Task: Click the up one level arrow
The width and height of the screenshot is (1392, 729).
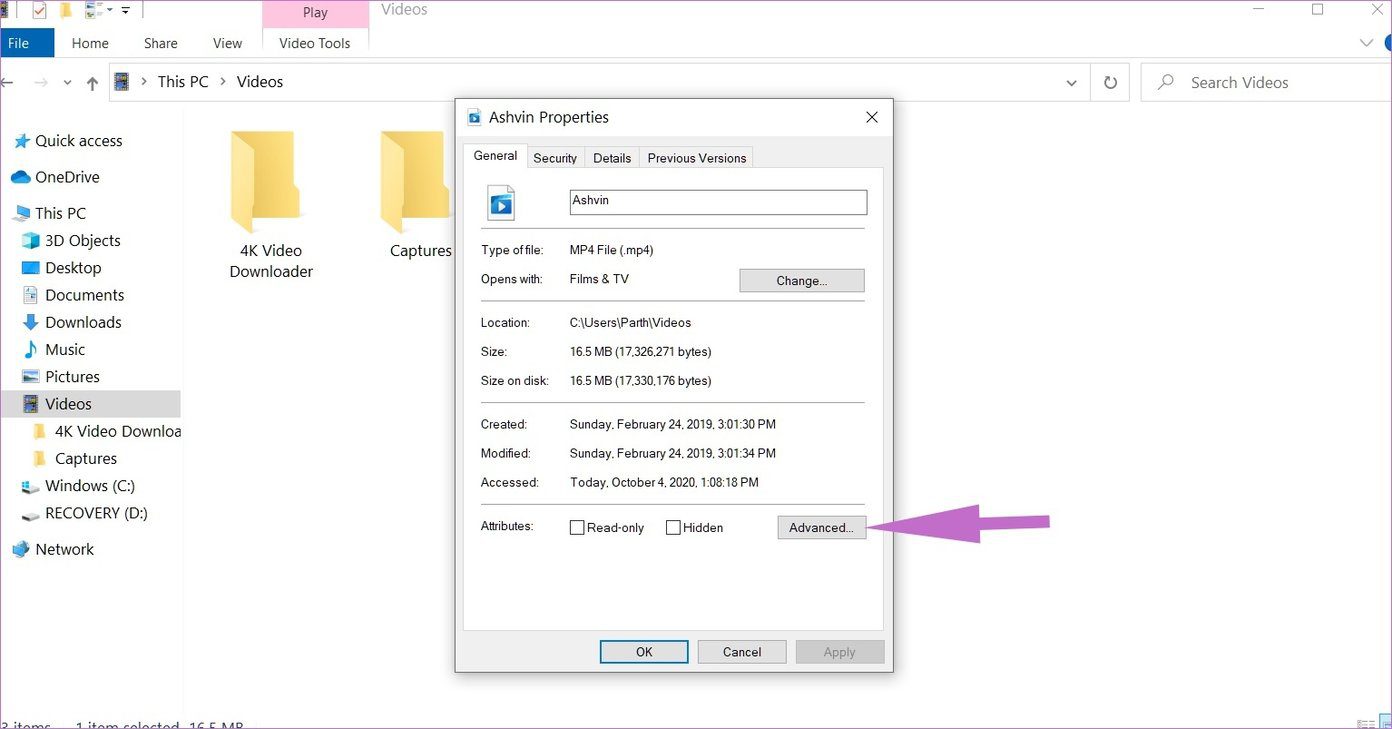Action: [92, 83]
